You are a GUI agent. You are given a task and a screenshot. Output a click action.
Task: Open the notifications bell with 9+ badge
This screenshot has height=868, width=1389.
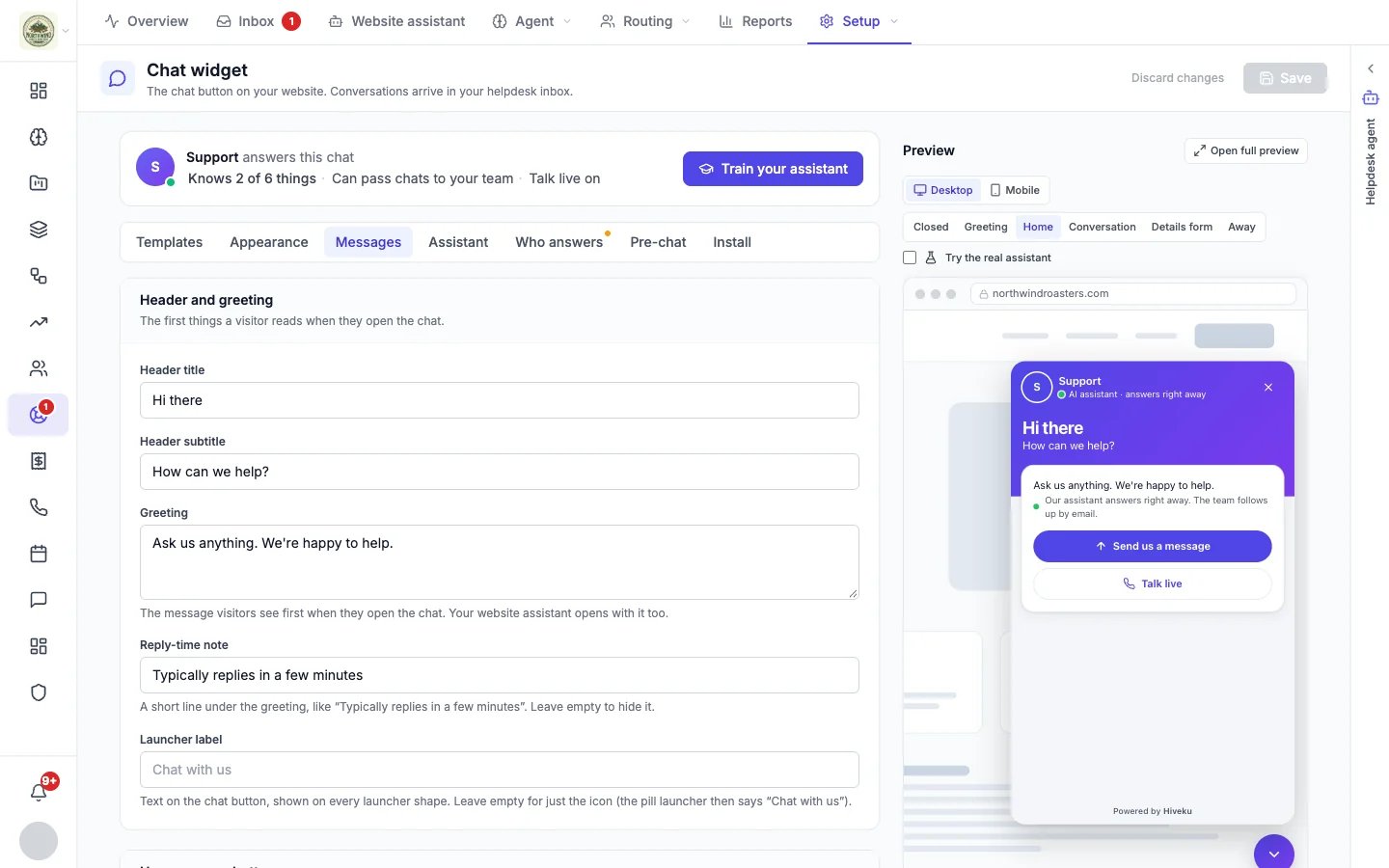tap(39, 792)
